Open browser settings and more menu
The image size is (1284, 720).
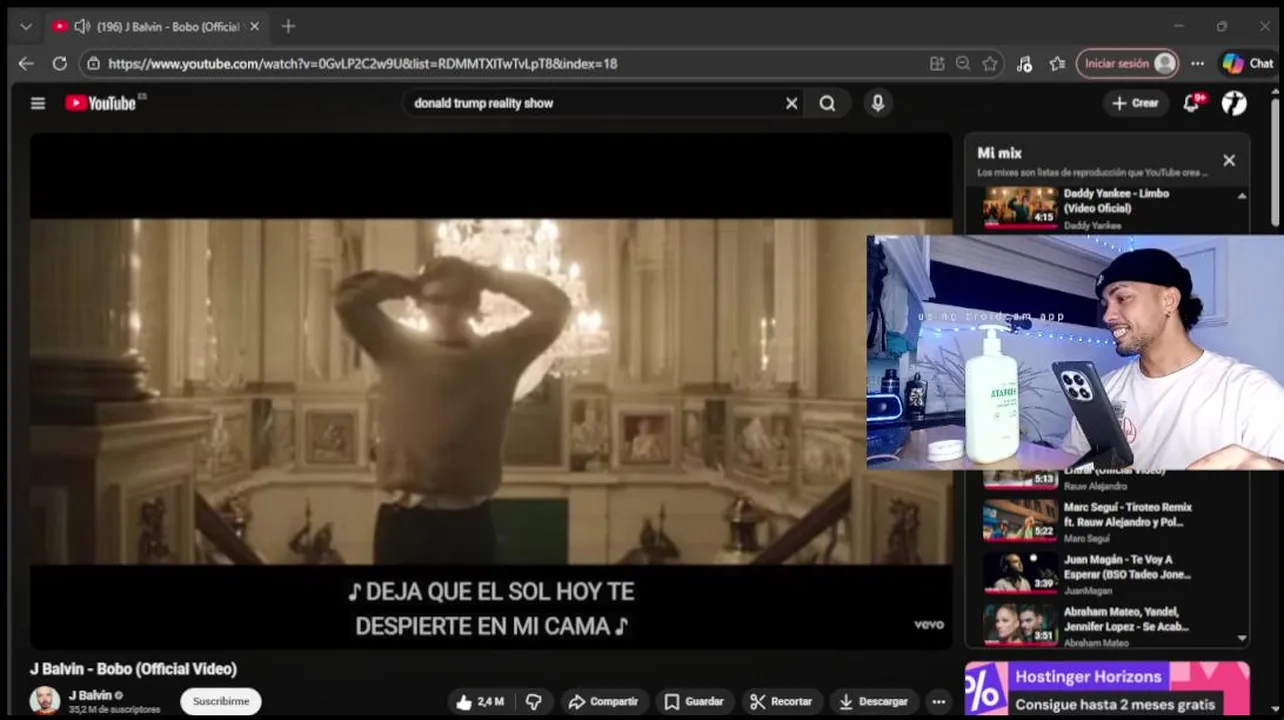pyautogui.click(x=1197, y=63)
